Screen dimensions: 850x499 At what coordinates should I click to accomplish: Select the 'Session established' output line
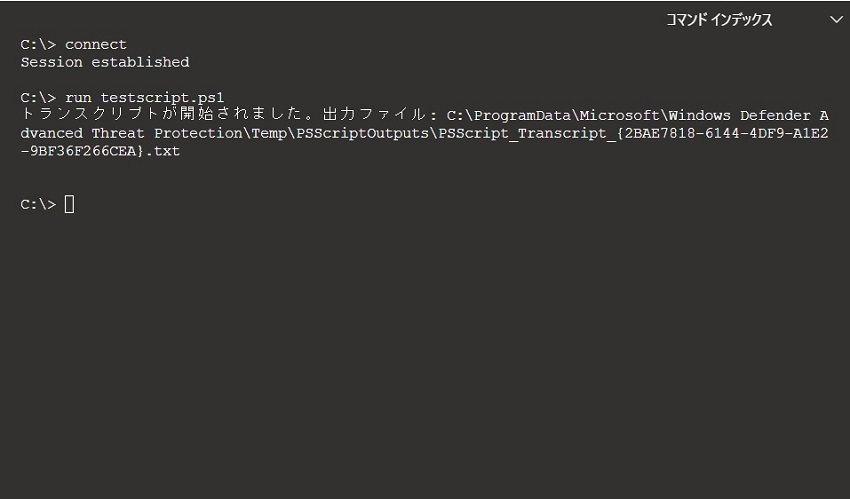[105, 62]
